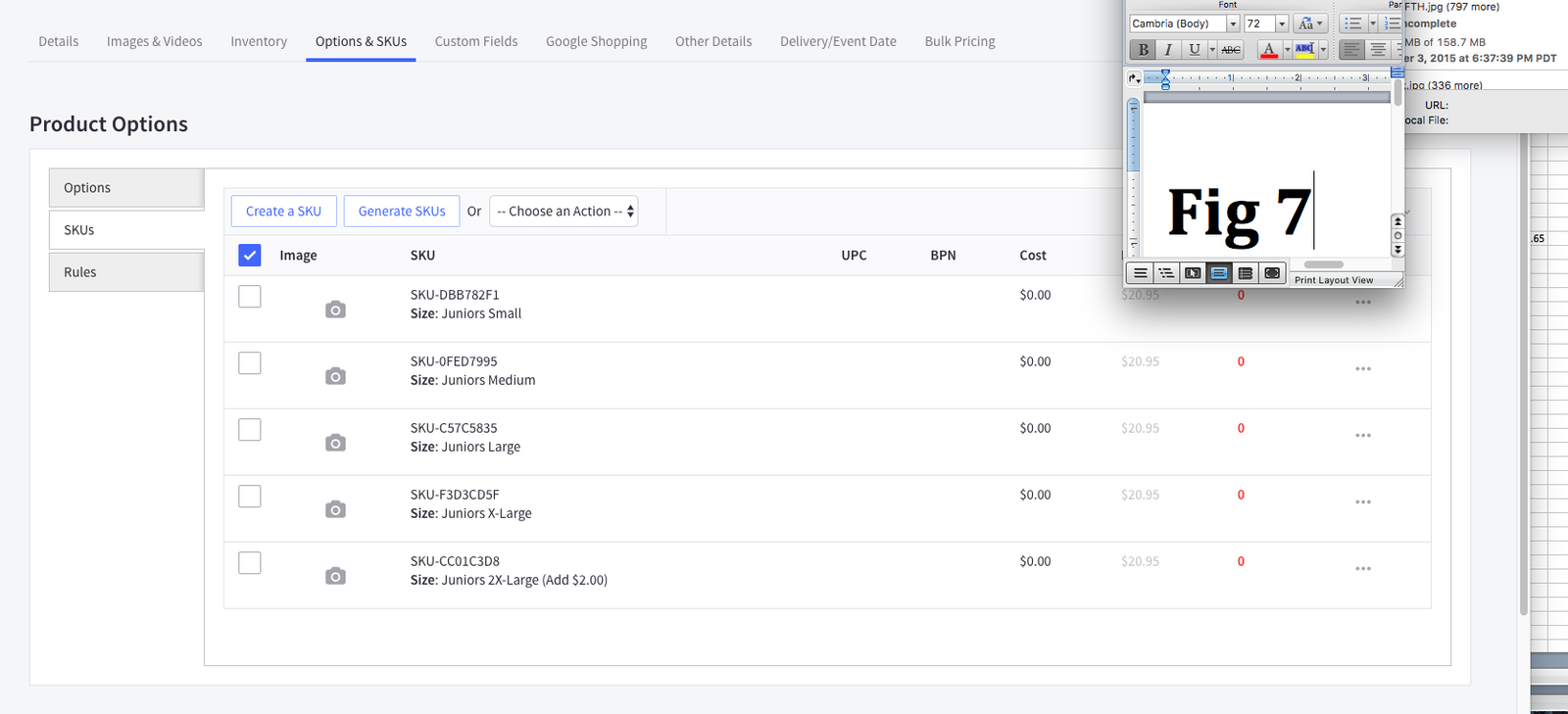Go to the Inventory tab
This screenshot has width=1568, height=714.
[x=259, y=41]
